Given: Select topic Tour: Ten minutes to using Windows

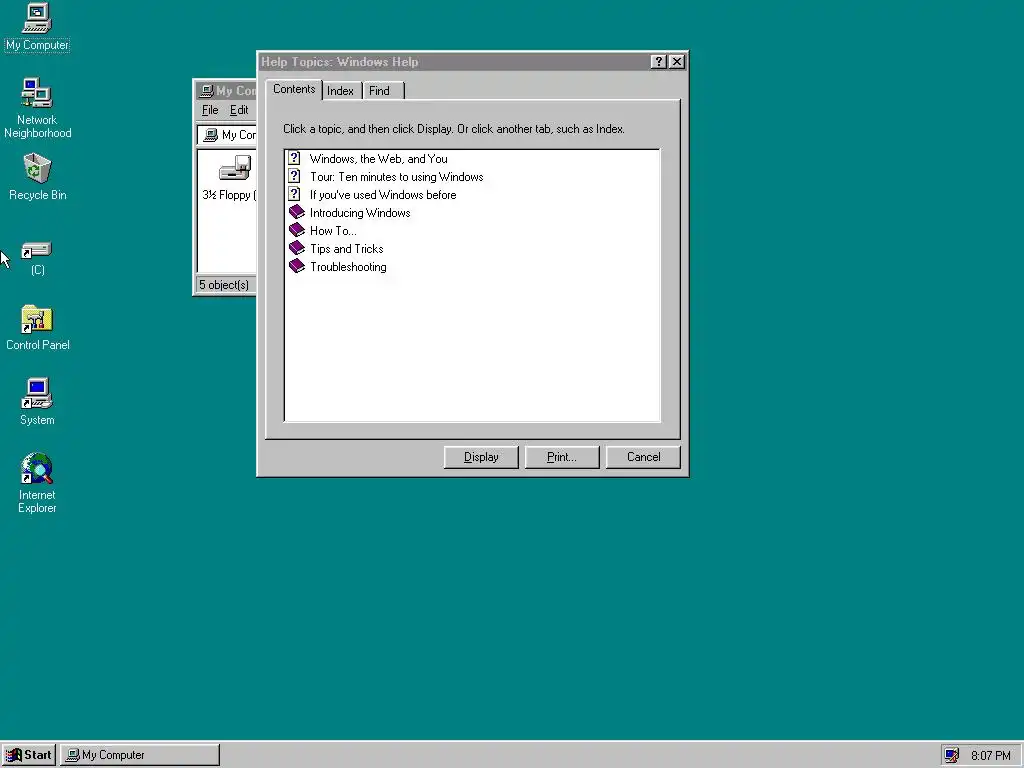Looking at the screenshot, I should [396, 177].
